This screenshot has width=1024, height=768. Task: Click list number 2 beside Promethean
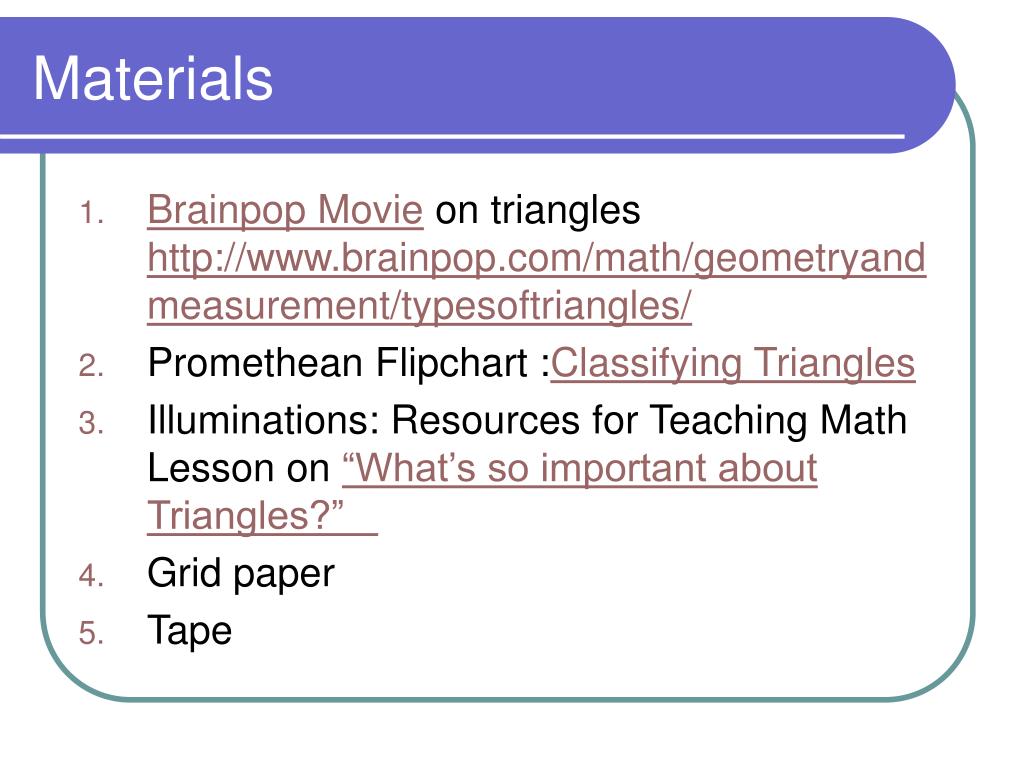pos(91,366)
